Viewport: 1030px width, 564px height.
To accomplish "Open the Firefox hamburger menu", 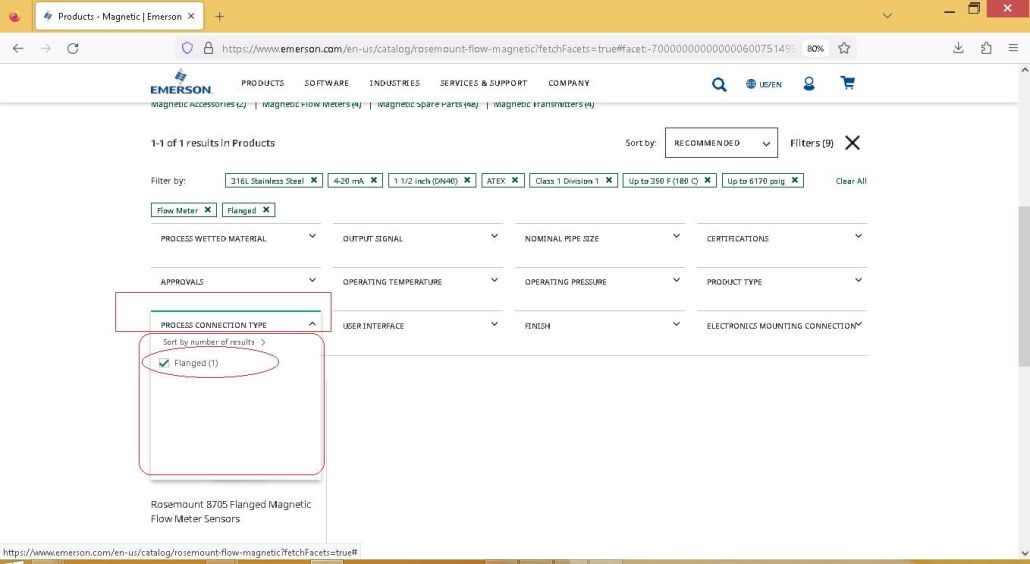I will pyautogui.click(x=1013, y=48).
